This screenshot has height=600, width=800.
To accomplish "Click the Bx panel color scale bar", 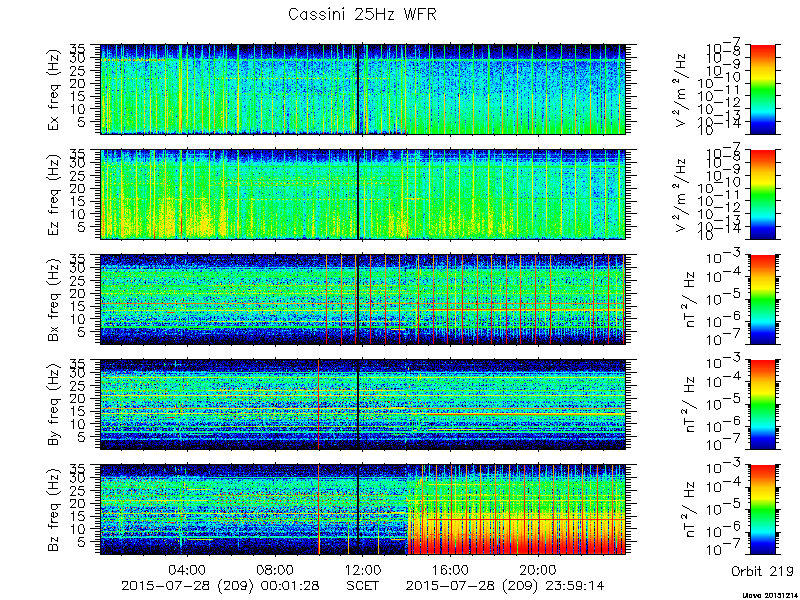I will point(762,299).
